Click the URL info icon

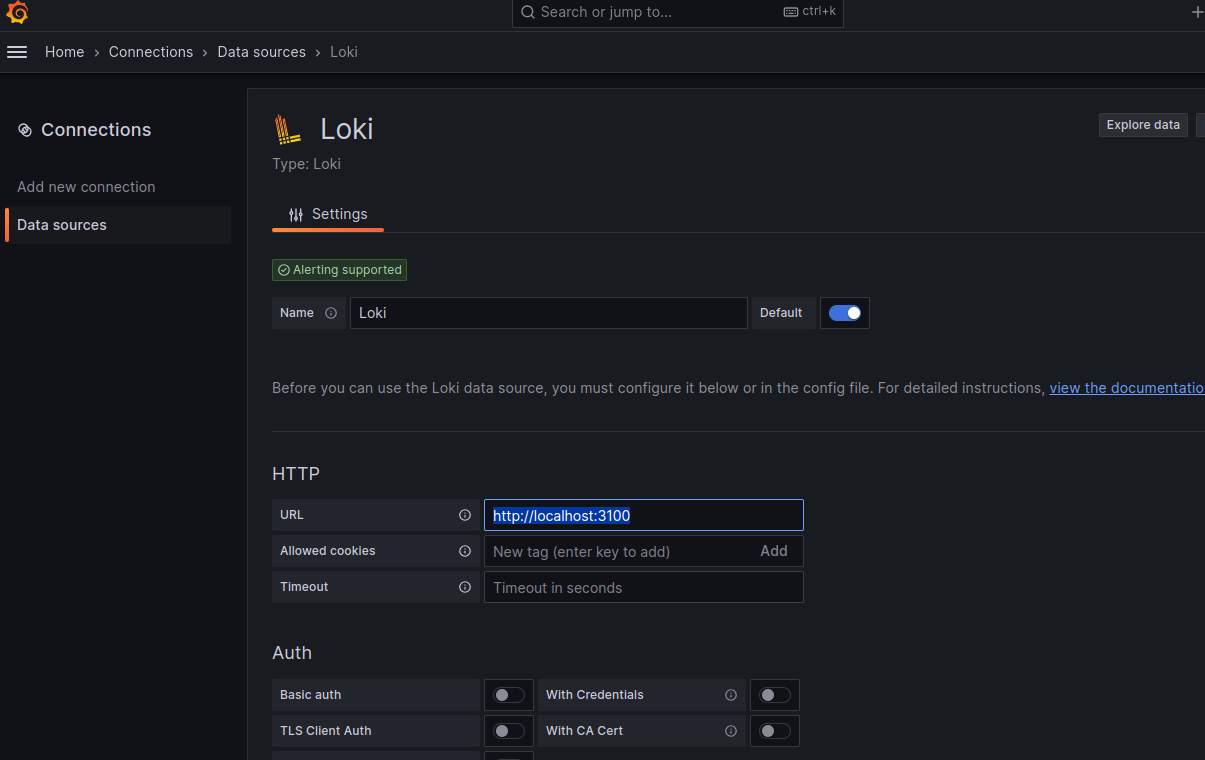pos(465,515)
